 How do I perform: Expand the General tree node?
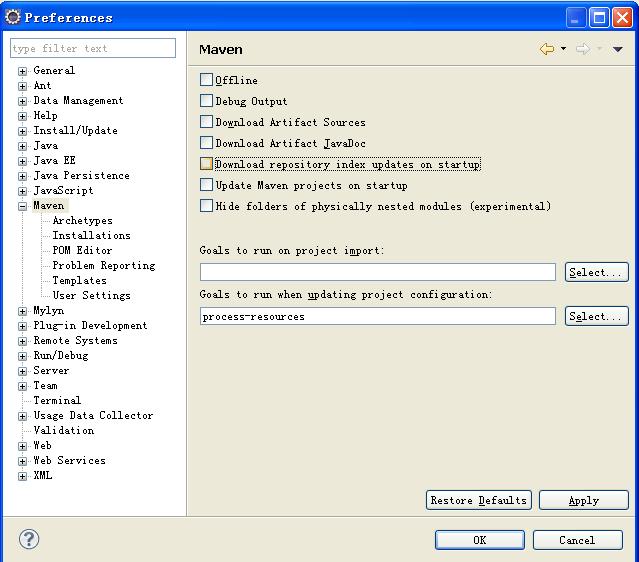(x=22, y=71)
